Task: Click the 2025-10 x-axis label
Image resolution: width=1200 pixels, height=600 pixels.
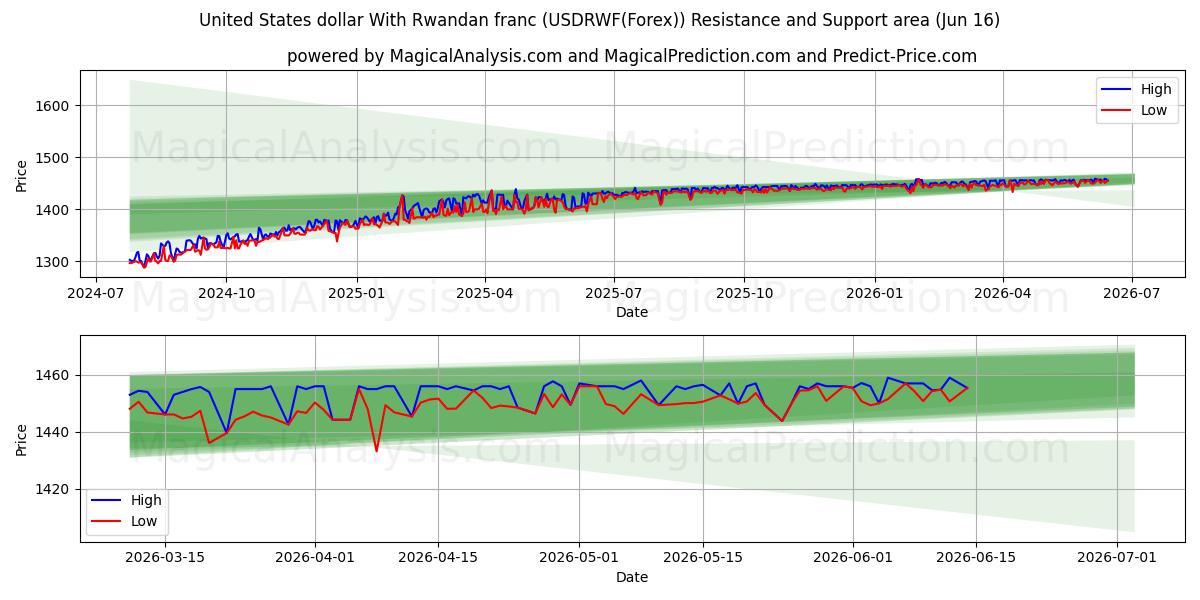Action: pyautogui.click(x=743, y=293)
